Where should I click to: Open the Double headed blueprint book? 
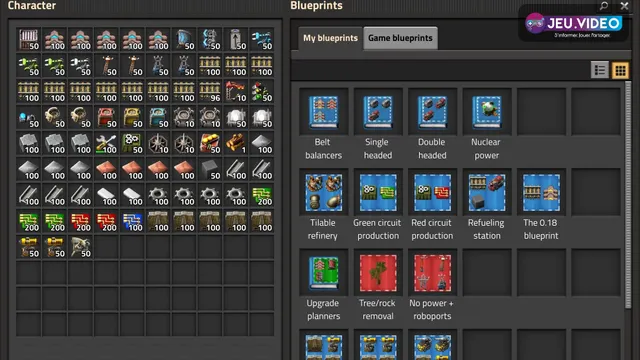pyautogui.click(x=432, y=112)
